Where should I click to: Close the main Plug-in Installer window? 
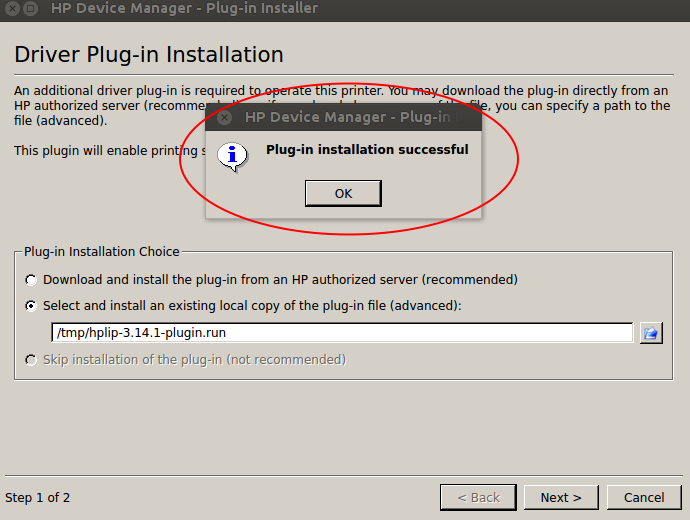point(12,8)
